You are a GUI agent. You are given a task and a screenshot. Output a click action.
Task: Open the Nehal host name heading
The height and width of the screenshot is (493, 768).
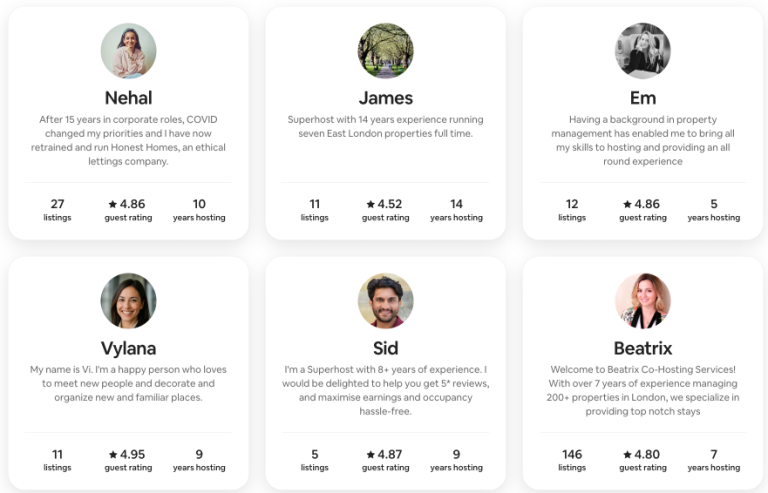pos(128,98)
